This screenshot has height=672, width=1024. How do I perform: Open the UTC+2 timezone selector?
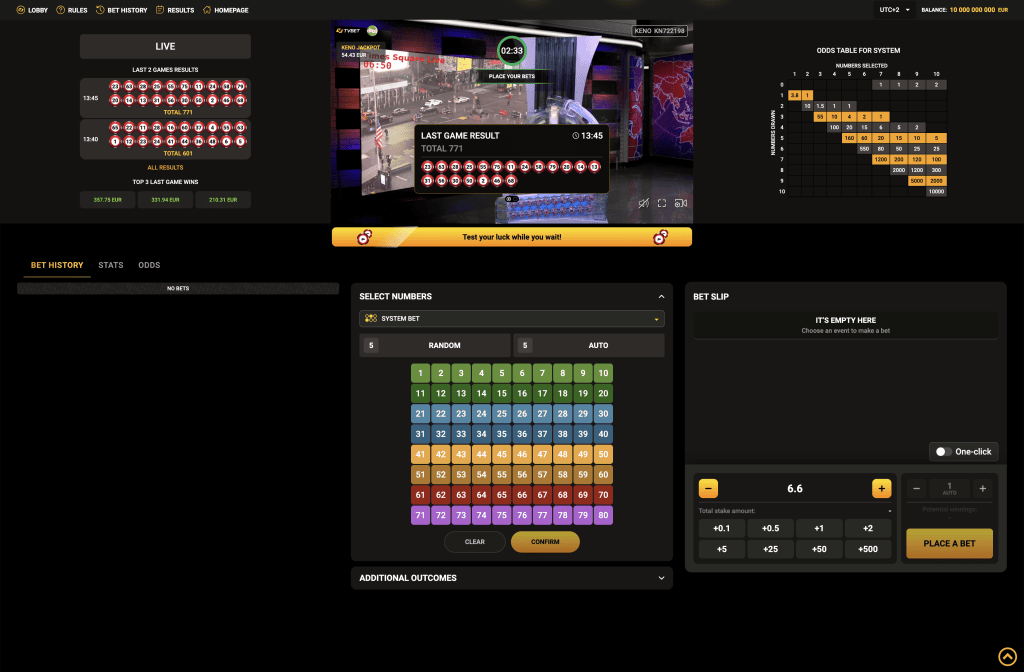[x=893, y=10]
